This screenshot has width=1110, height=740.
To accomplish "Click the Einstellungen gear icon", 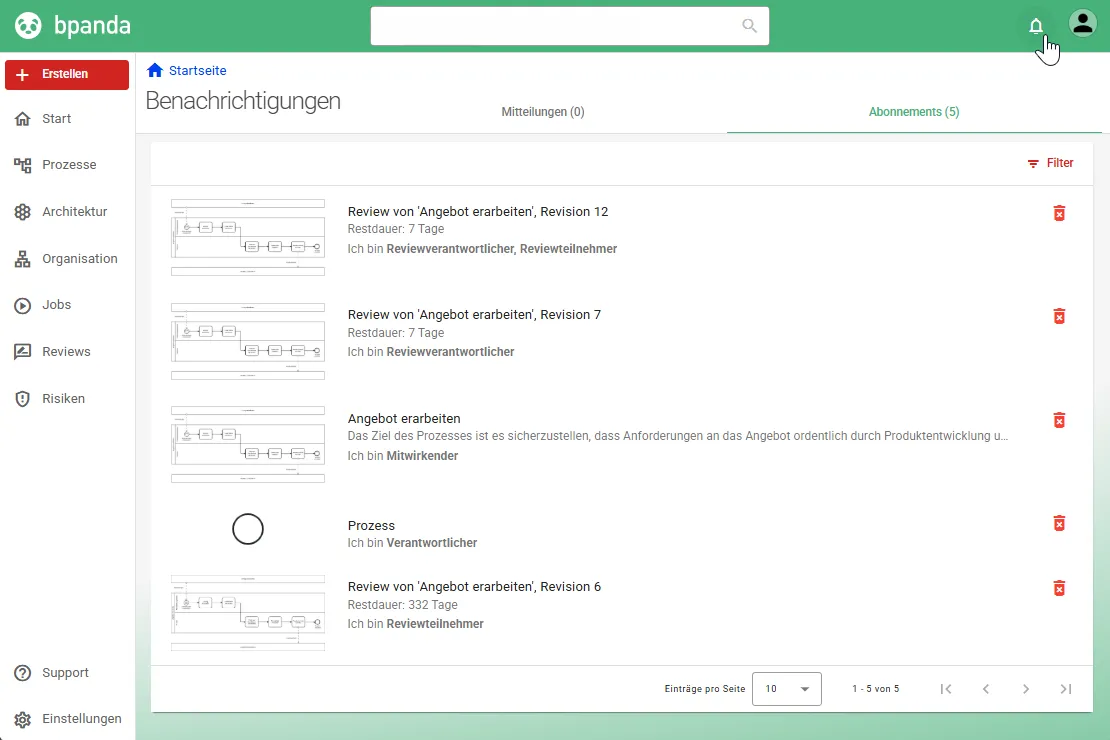I will click(23, 719).
